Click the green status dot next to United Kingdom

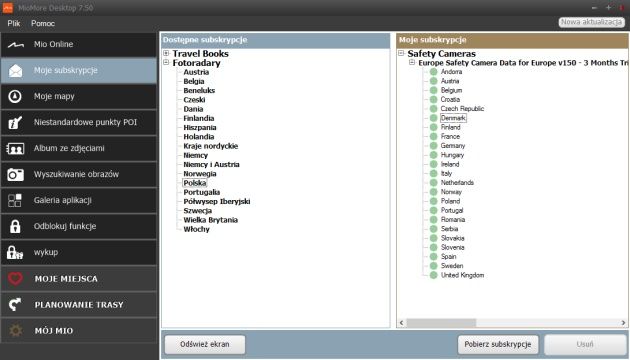pyautogui.click(x=434, y=275)
